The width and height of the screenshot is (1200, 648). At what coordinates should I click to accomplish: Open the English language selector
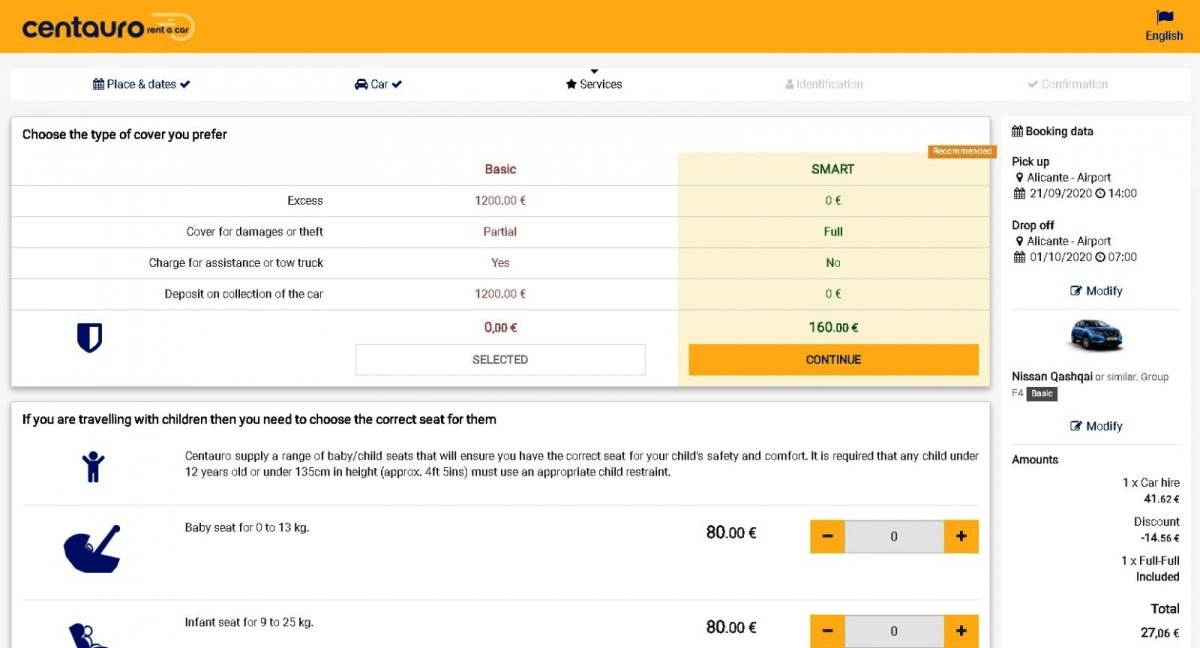click(1164, 36)
